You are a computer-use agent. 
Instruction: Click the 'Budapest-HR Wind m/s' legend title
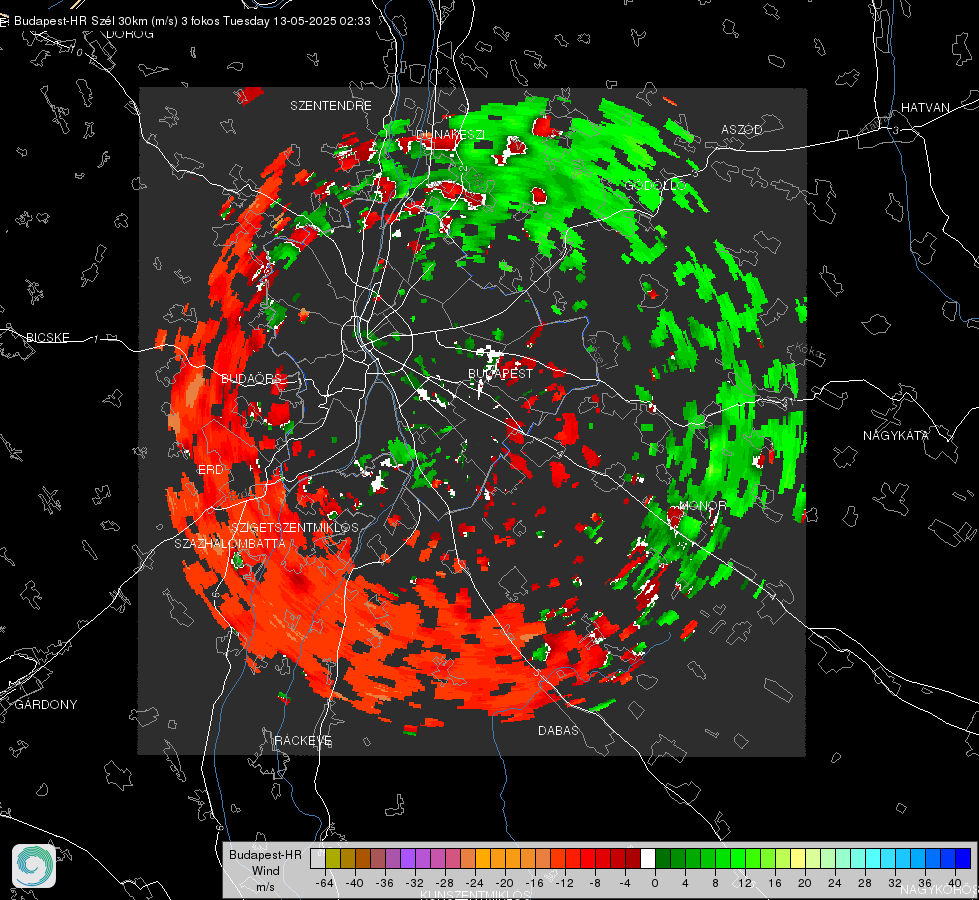(265, 871)
